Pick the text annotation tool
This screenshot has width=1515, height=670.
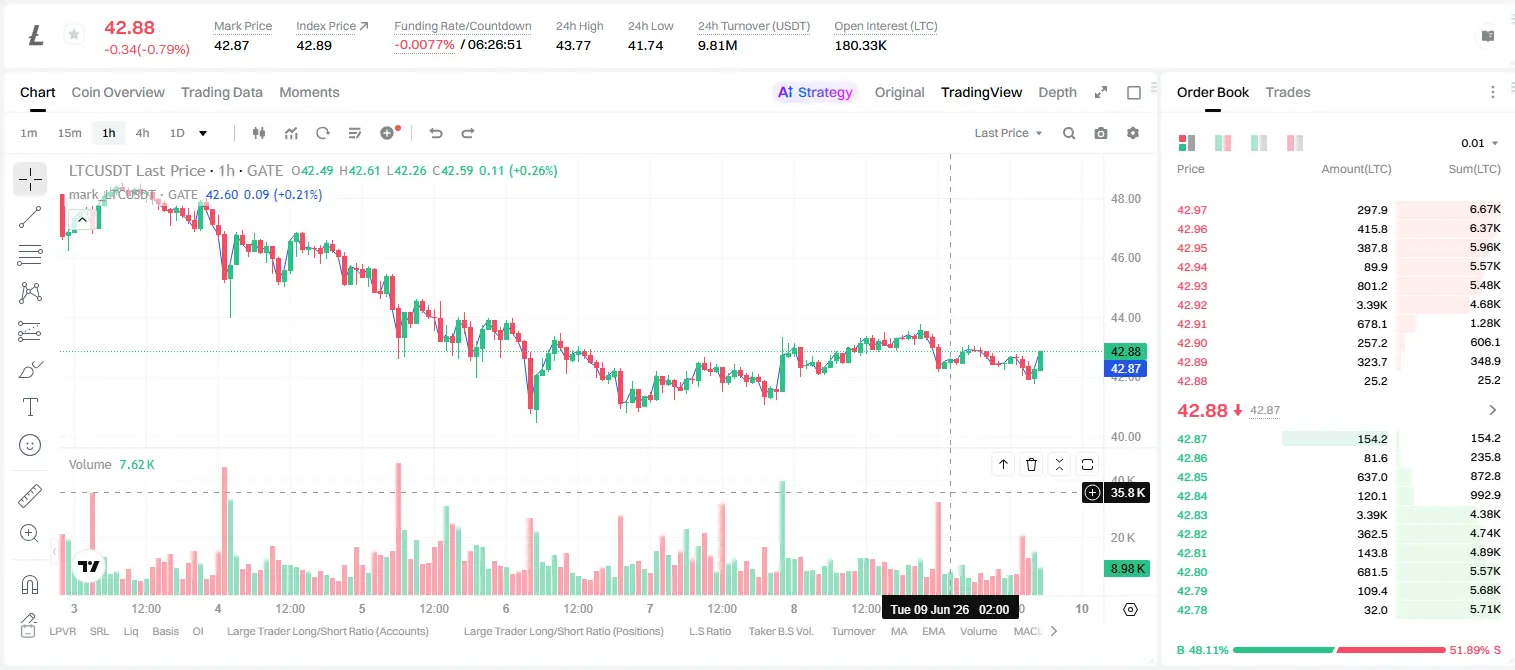(30, 407)
